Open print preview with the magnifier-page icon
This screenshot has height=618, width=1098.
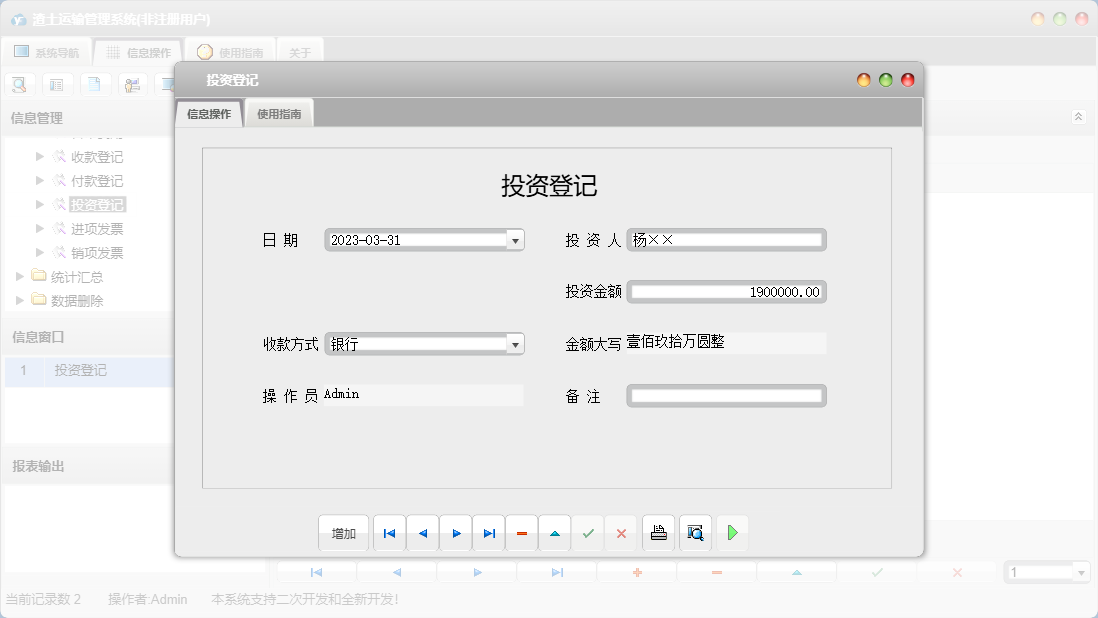click(x=693, y=532)
